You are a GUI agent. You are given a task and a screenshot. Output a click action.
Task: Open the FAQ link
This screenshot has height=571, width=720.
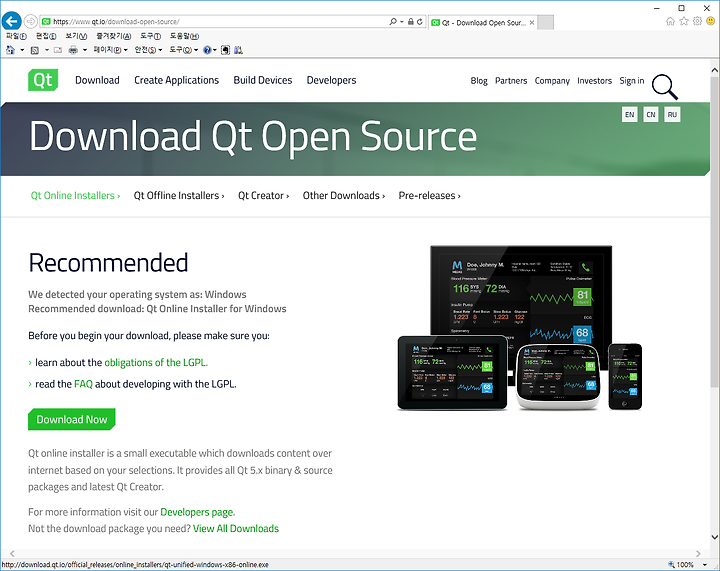pos(84,384)
